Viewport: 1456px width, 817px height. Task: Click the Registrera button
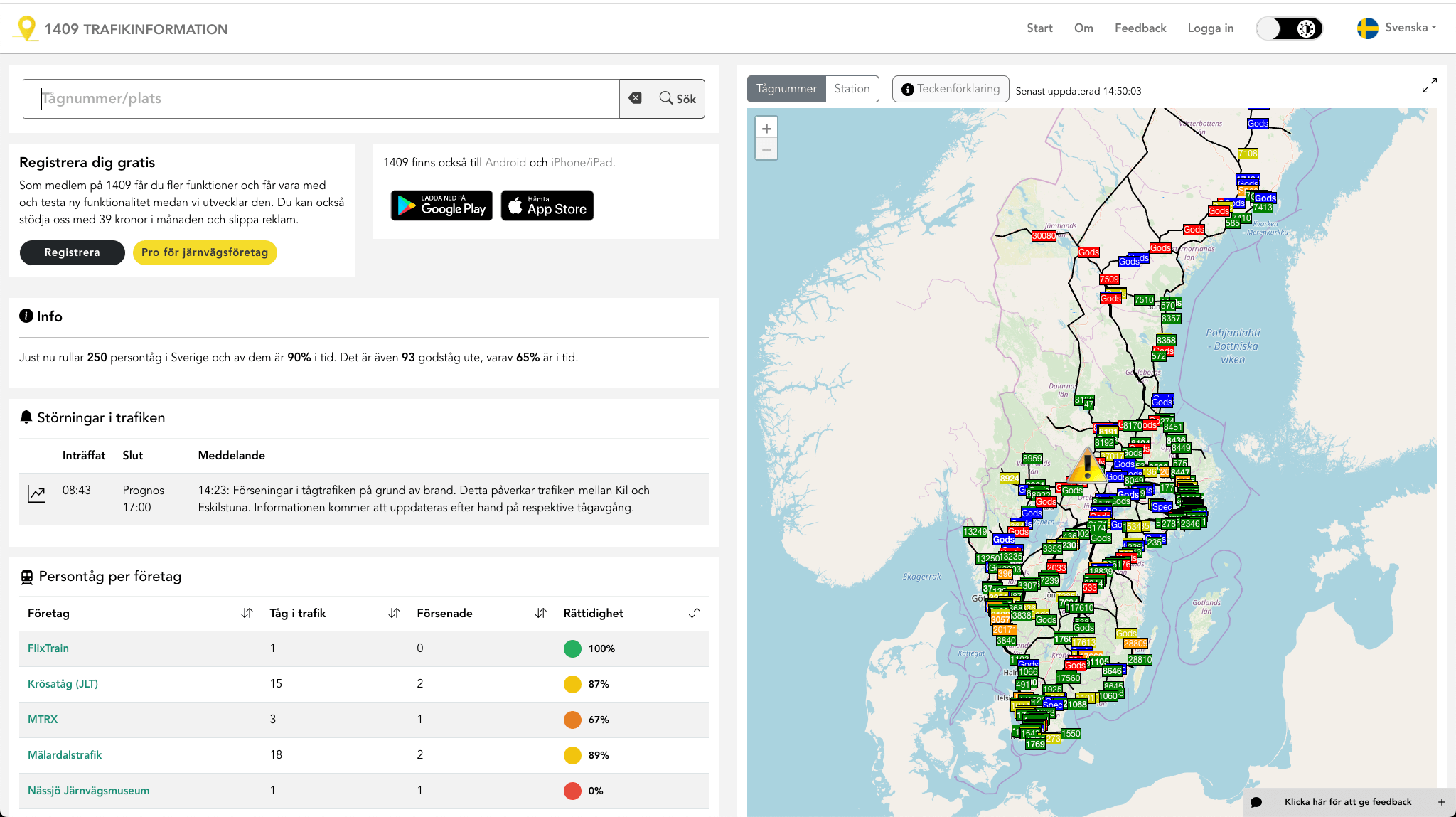pyautogui.click(x=72, y=252)
